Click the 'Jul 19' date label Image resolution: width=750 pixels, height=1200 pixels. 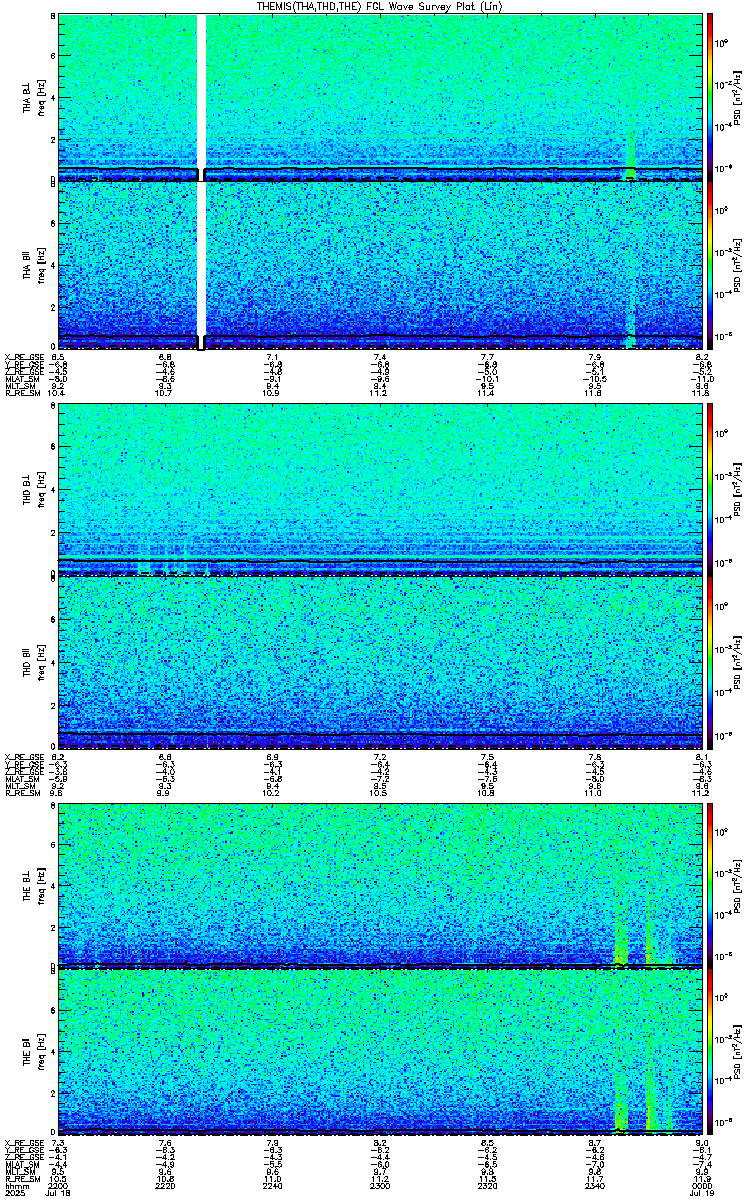[702, 1193]
